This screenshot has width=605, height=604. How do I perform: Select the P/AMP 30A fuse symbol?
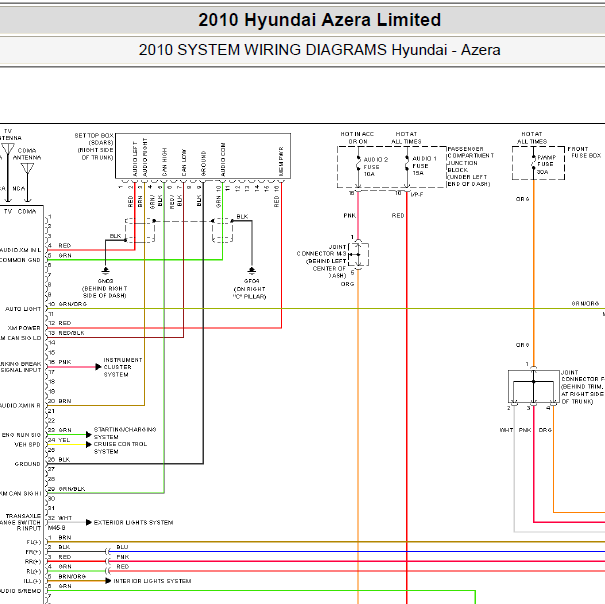click(534, 164)
